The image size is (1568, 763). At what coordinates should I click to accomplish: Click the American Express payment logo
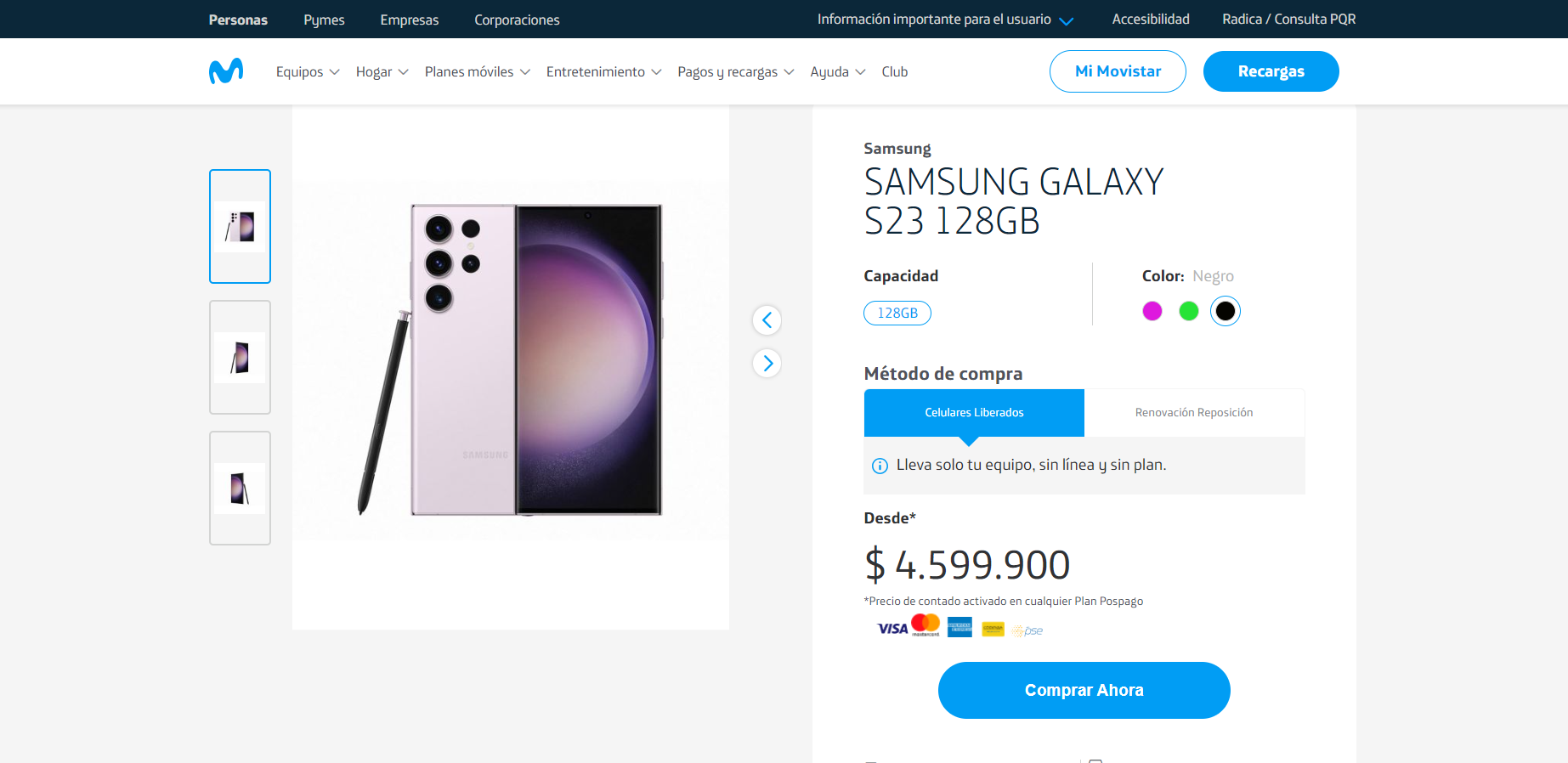pyautogui.click(x=959, y=627)
